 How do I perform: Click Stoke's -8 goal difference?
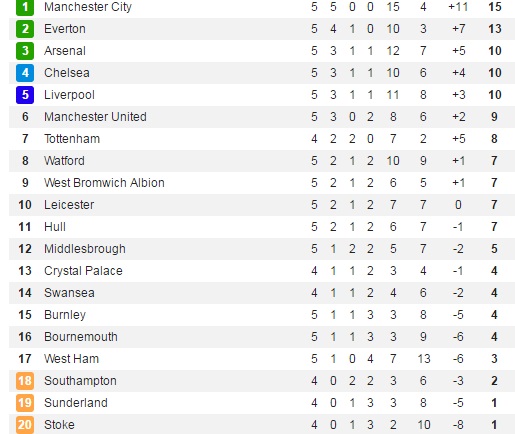[x=458, y=425]
